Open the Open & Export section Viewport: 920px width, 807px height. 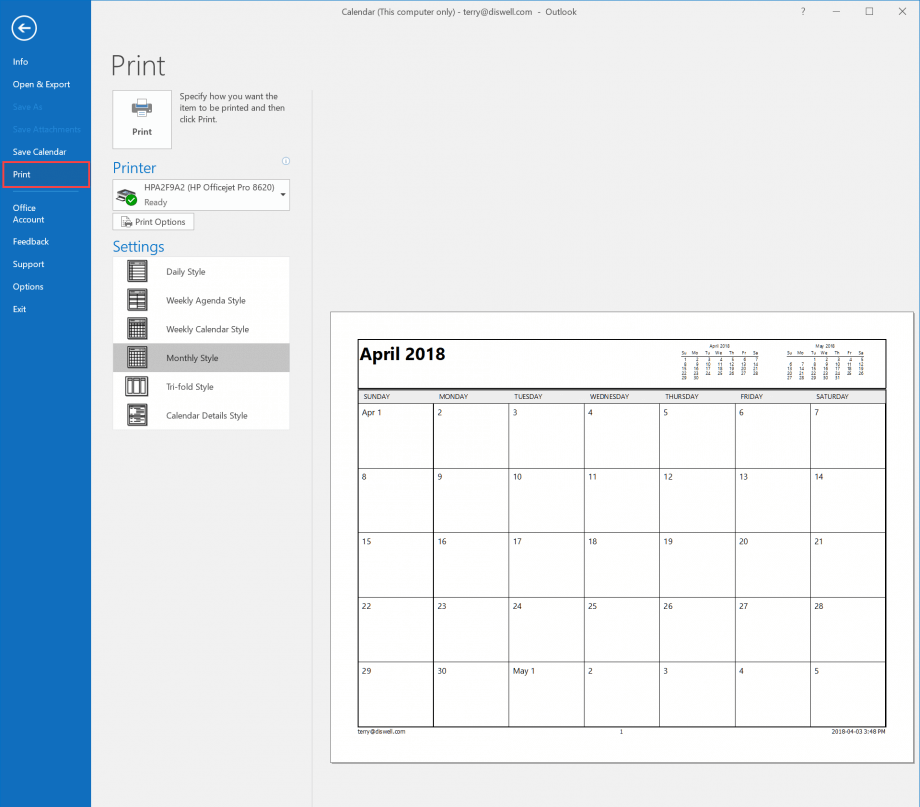pyautogui.click(x=41, y=84)
